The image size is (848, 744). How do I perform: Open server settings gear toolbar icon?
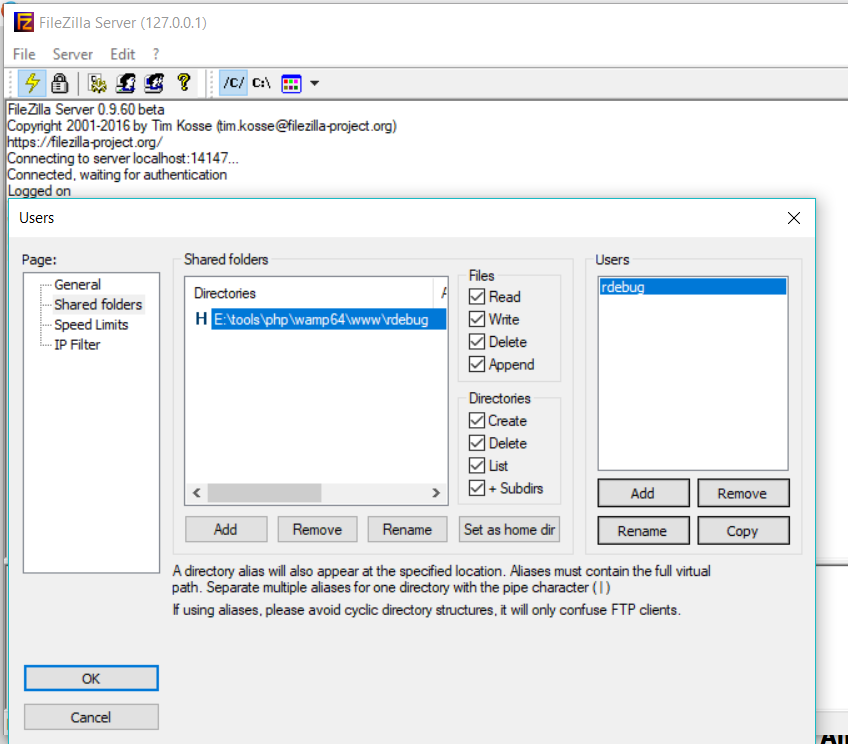(x=97, y=83)
